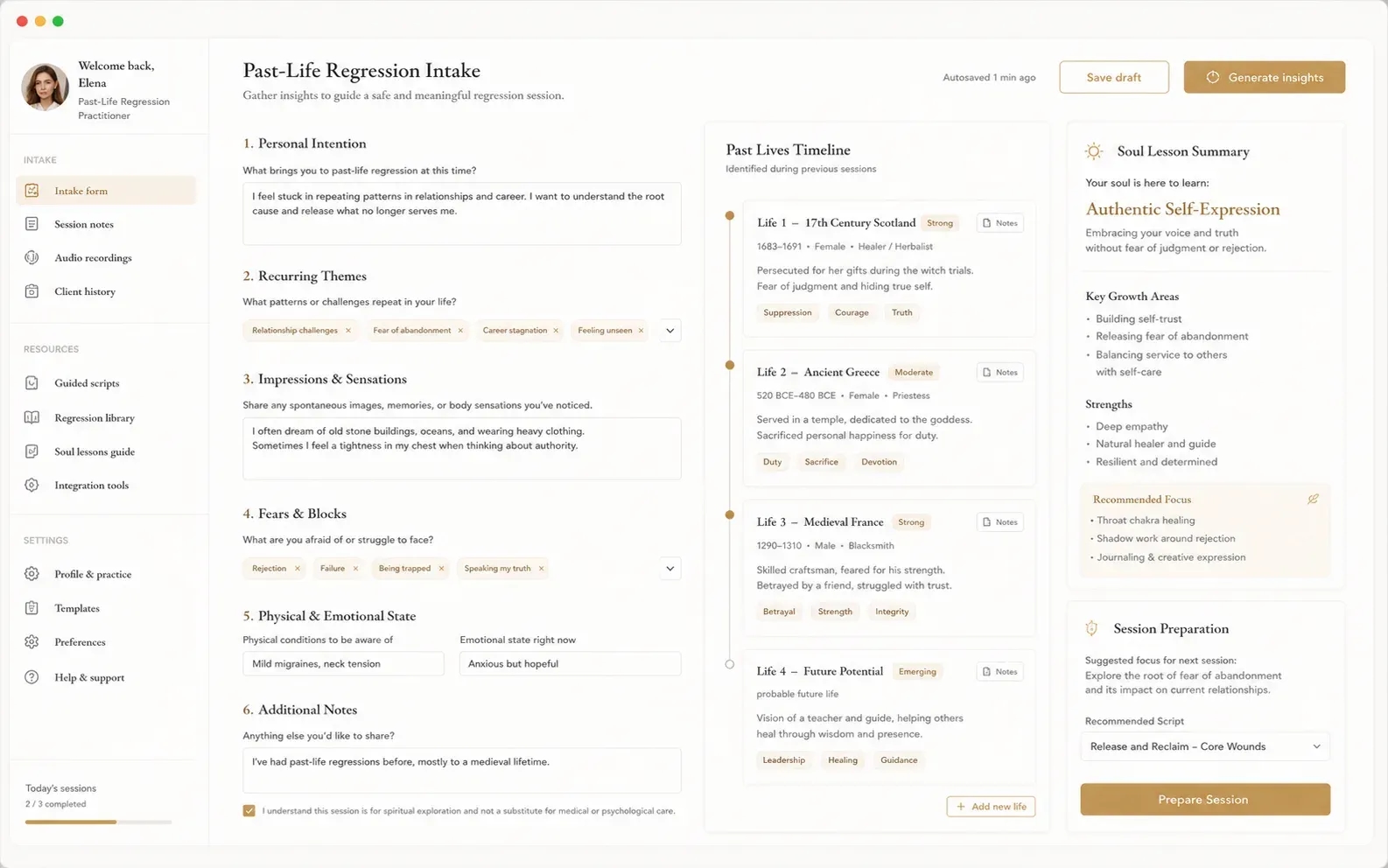Expand the Recurring Themes dropdown
This screenshot has height=868, width=1388.
pyautogui.click(x=669, y=331)
